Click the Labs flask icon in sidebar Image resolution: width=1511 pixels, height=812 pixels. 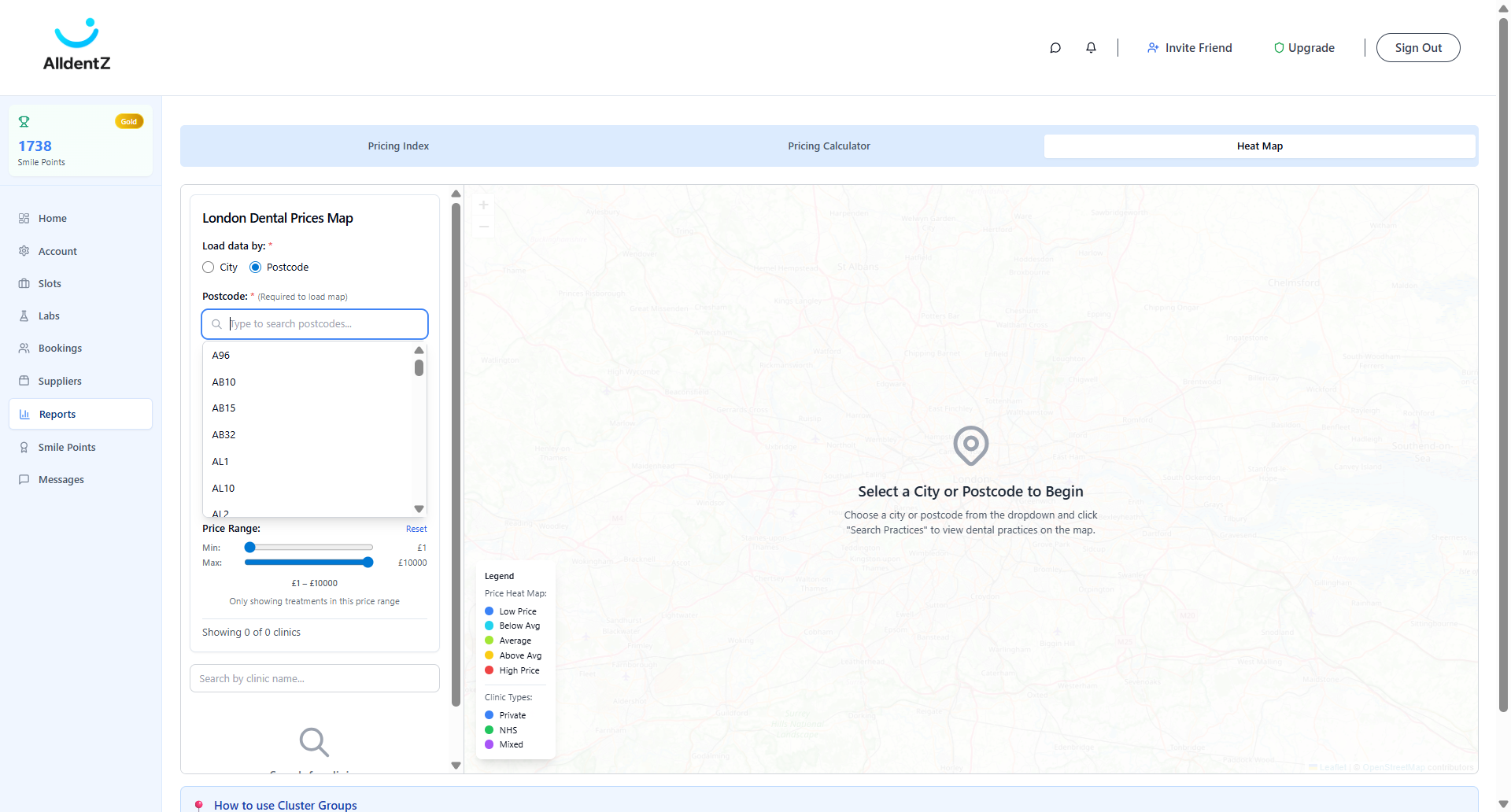[x=24, y=316]
